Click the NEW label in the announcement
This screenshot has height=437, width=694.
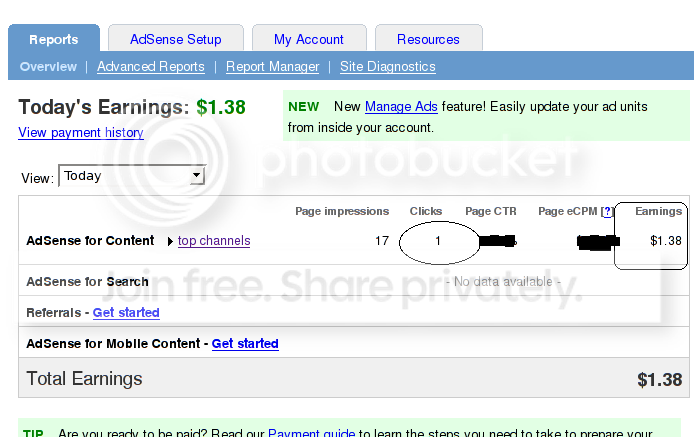click(304, 107)
